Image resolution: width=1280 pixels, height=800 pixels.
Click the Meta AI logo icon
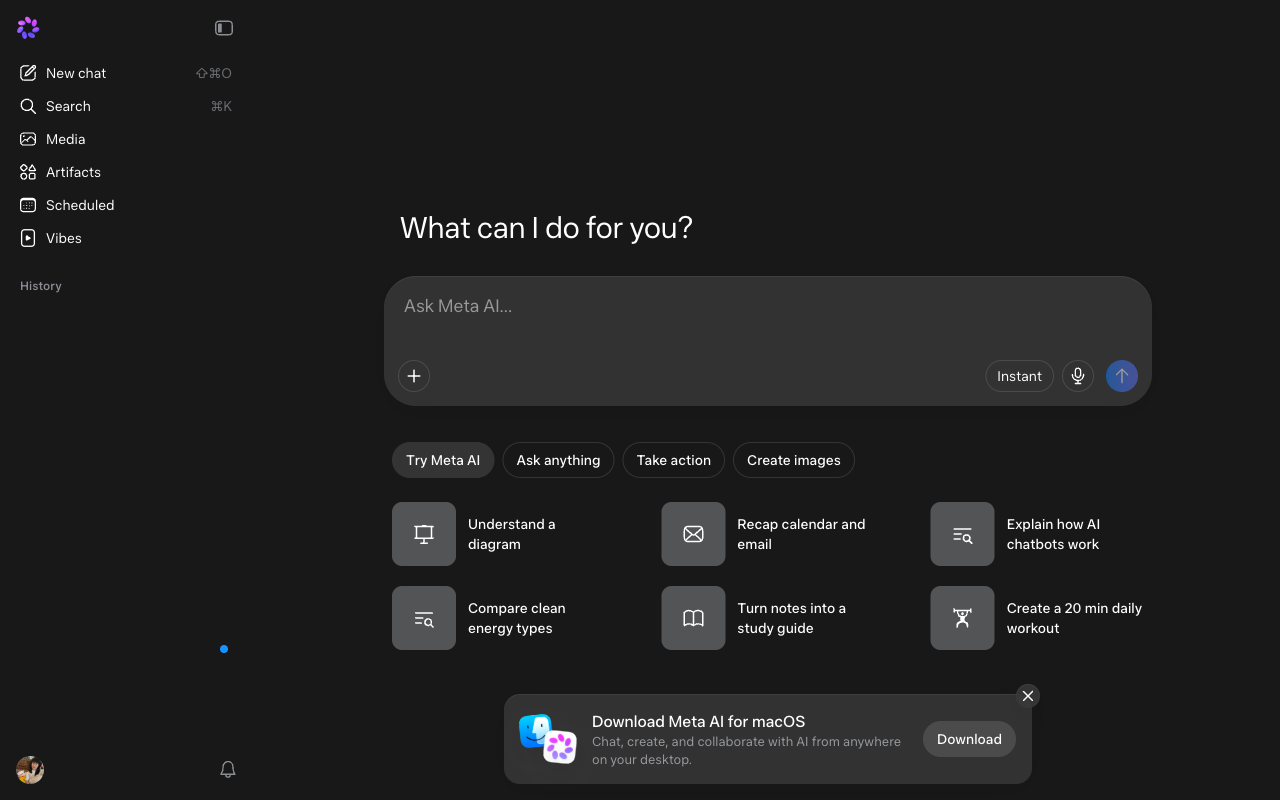28,28
